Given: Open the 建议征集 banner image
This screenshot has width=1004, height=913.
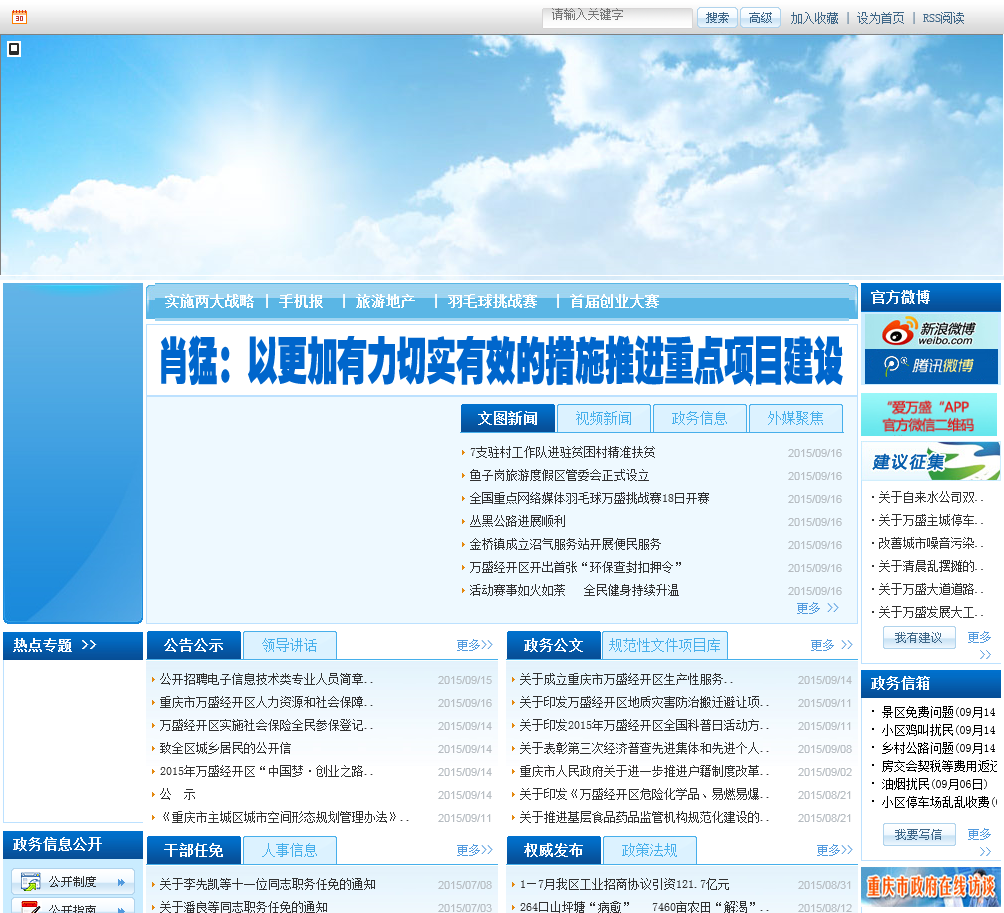Looking at the screenshot, I should [930, 461].
